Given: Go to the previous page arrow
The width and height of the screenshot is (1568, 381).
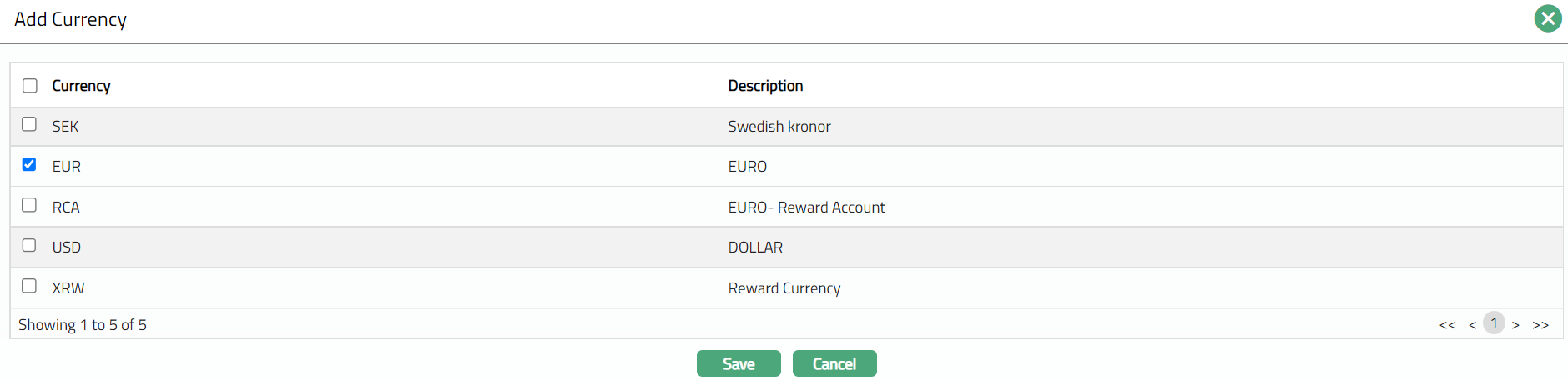Looking at the screenshot, I should pyautogui.click(x=1472, y=325).
